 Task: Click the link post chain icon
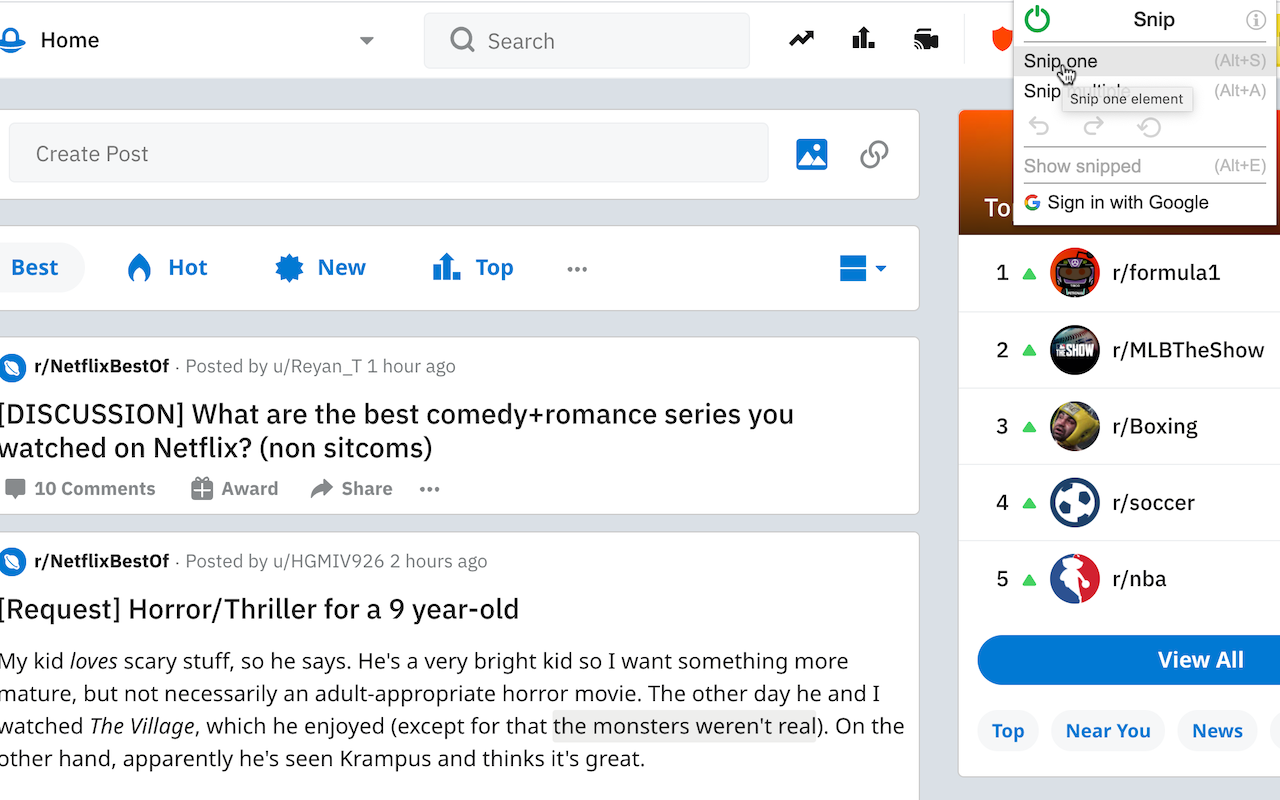(x=874, y=154)
